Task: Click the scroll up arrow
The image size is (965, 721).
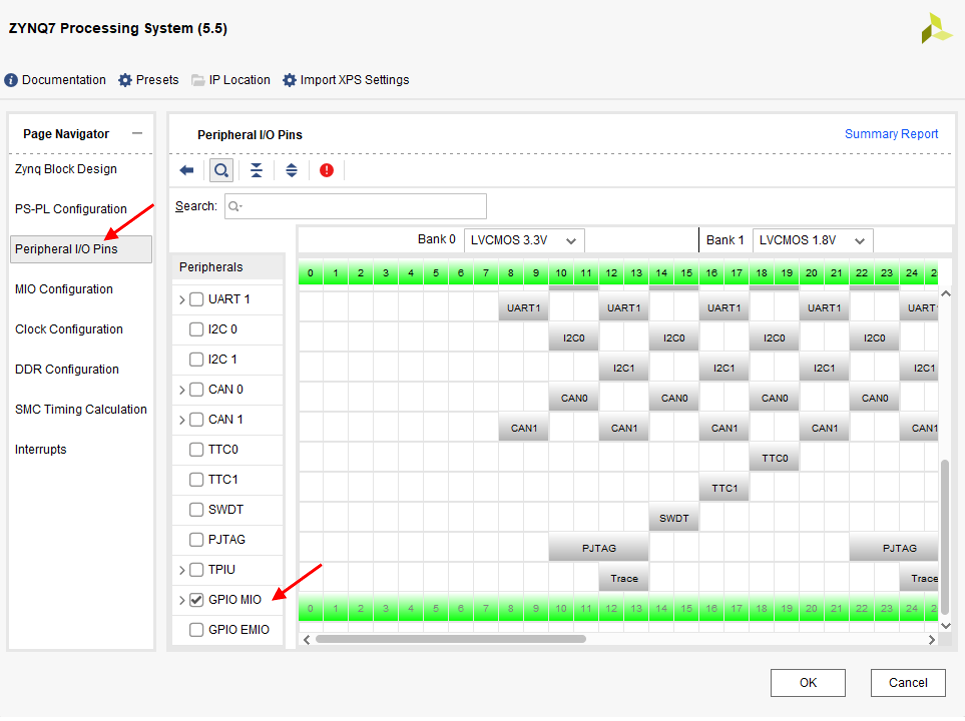Action: [946, 293]
